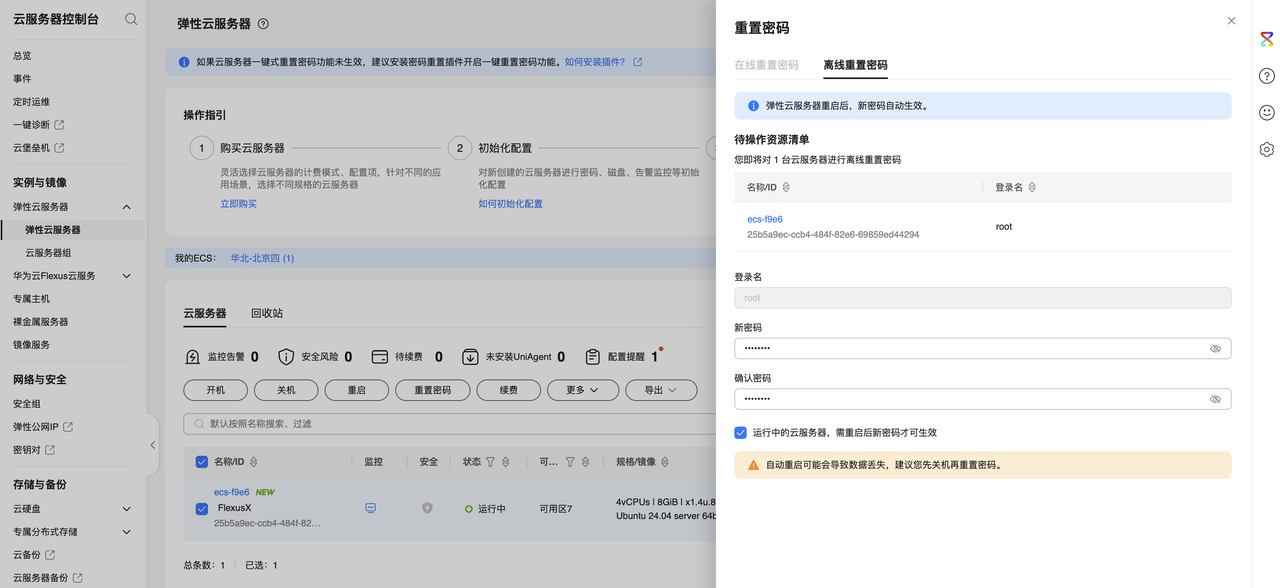
Task: Expand the 云硬盘 sidebar group
Action: (126, 509)
